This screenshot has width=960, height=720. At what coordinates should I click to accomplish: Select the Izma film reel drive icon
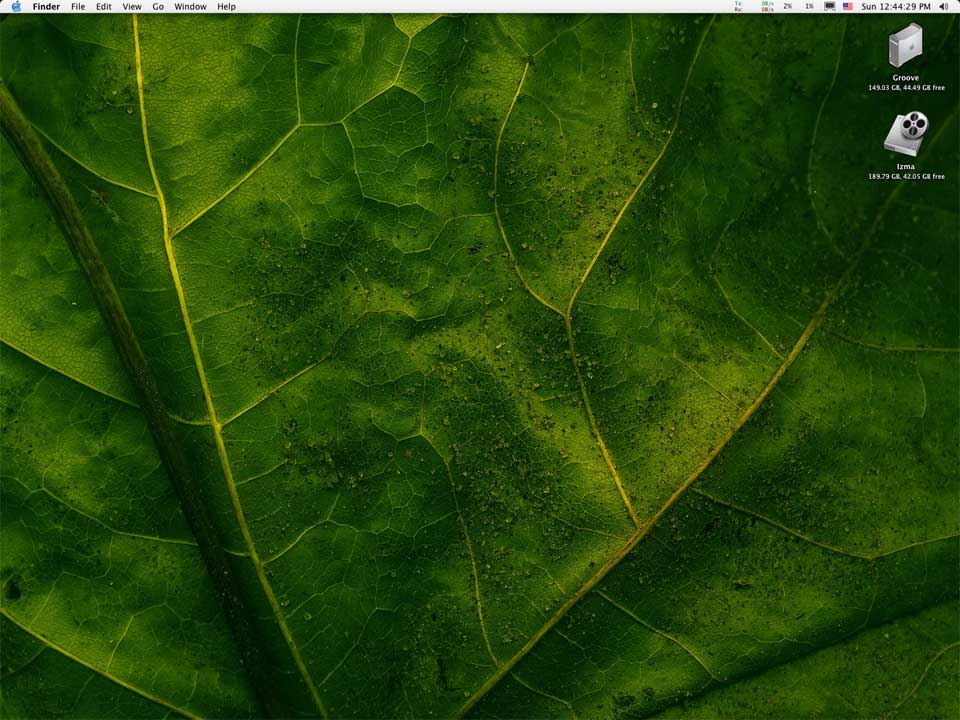pos(905,133)
